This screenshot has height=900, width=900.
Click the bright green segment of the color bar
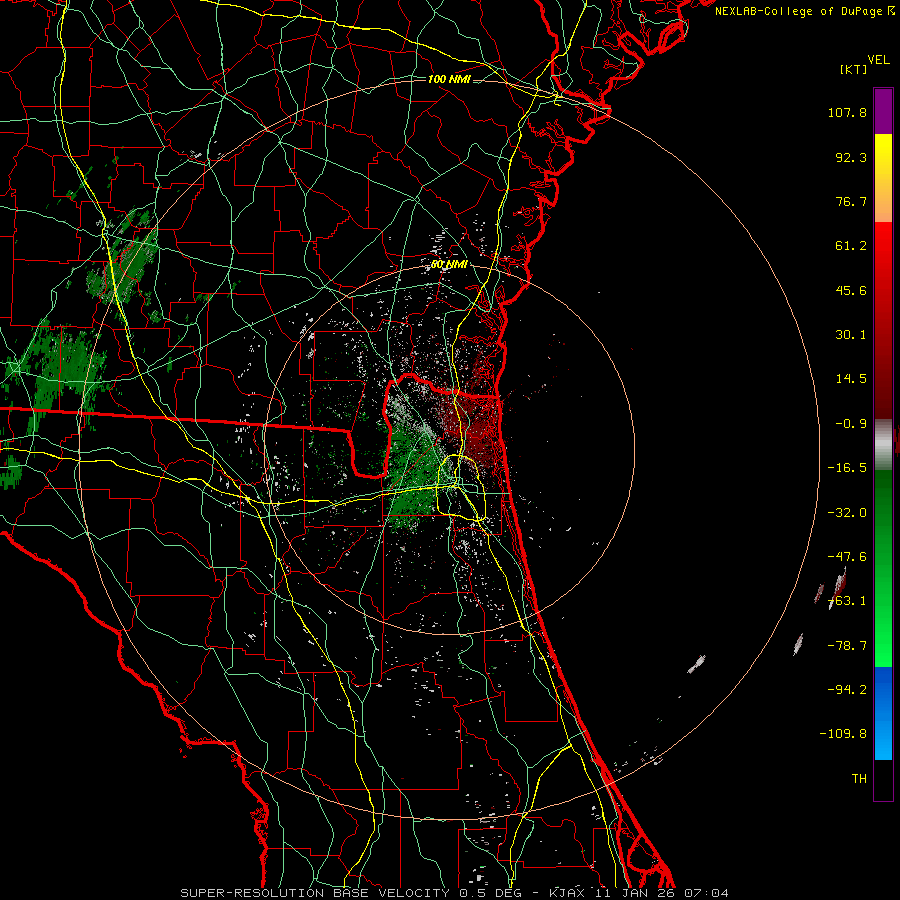point(883,568)
